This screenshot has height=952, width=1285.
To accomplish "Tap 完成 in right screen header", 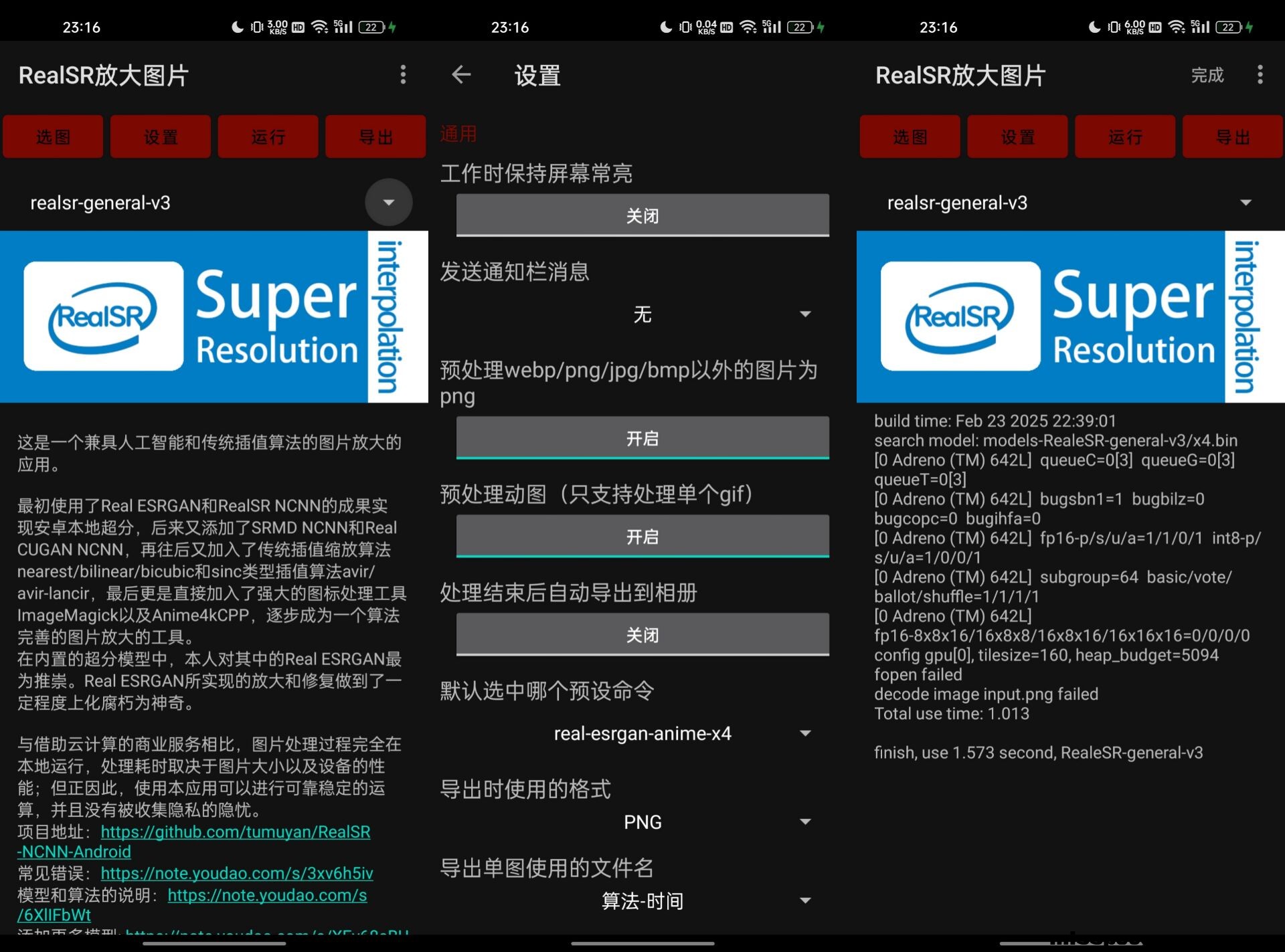I will [x=1207, y=75].
